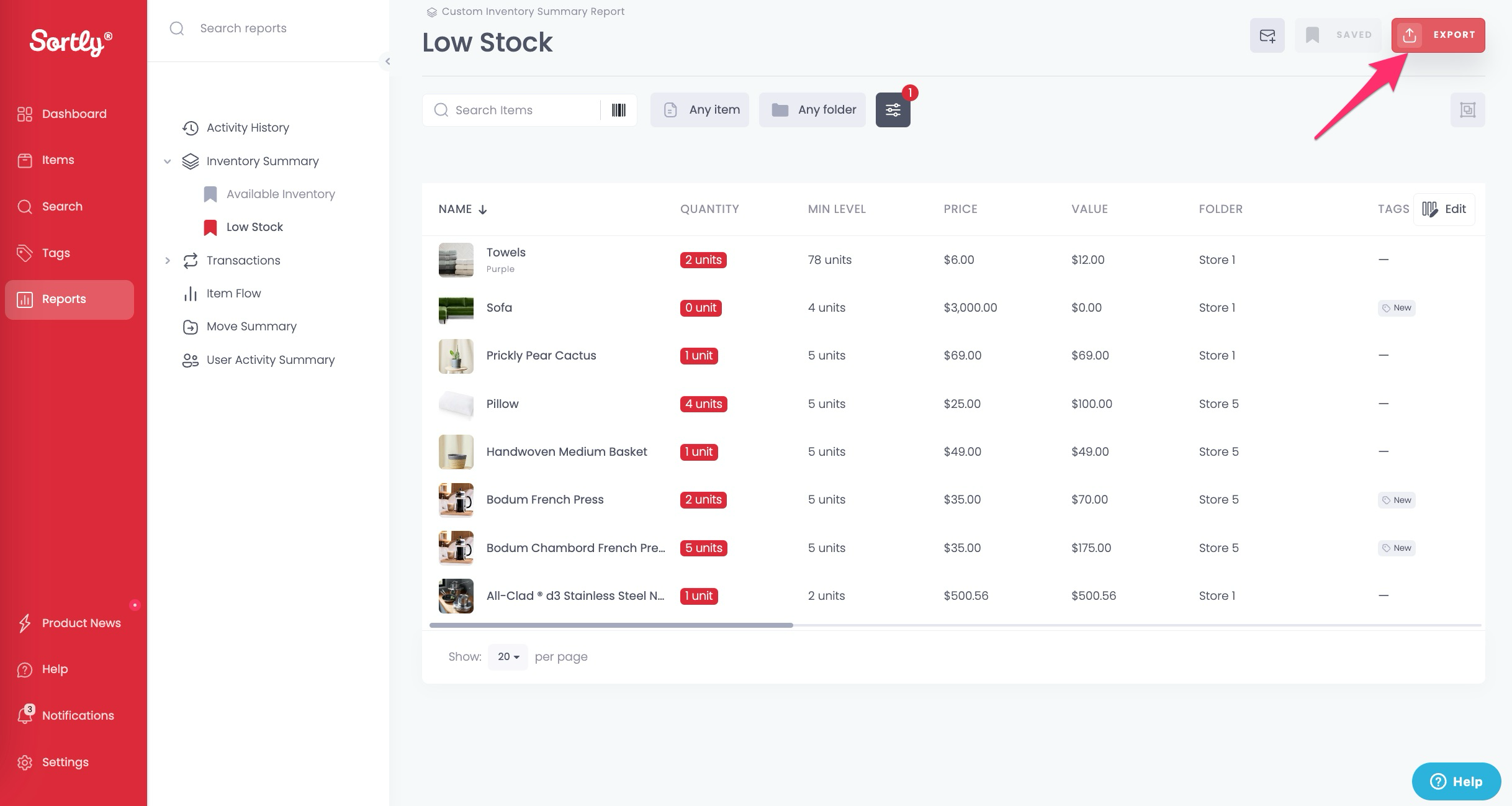
Task: Open the barcode scanner in the search bar
Action: (x=618, y=110)
